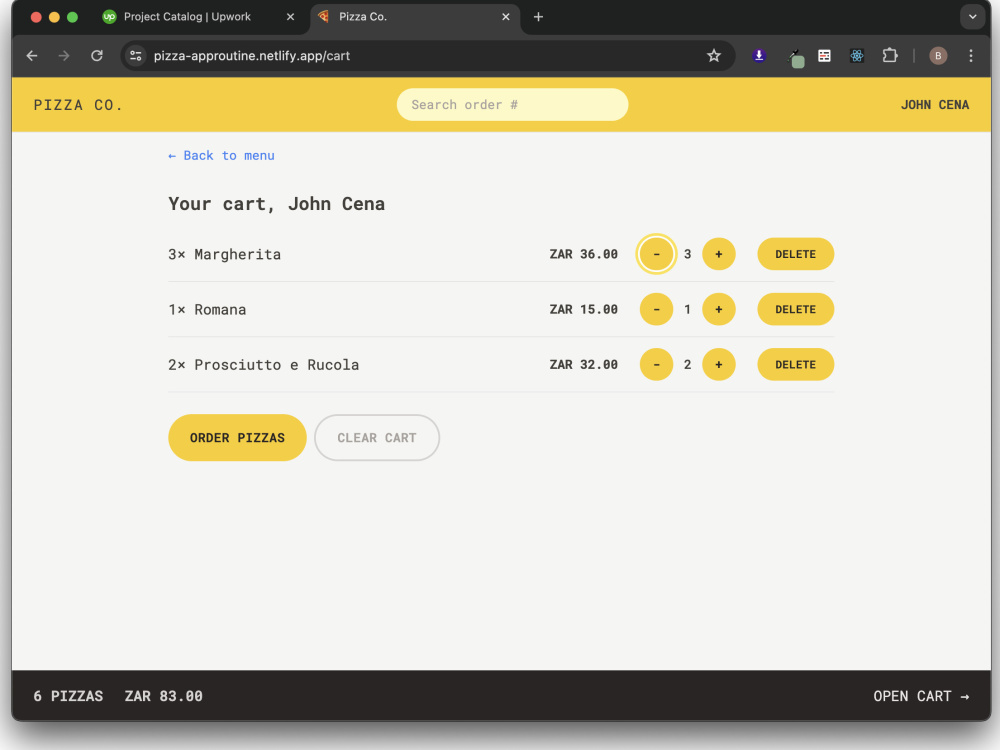Click the JOHN CENA username
Image resolution: width=1000 pixels, height=750 pixels.
click(934, 105)
